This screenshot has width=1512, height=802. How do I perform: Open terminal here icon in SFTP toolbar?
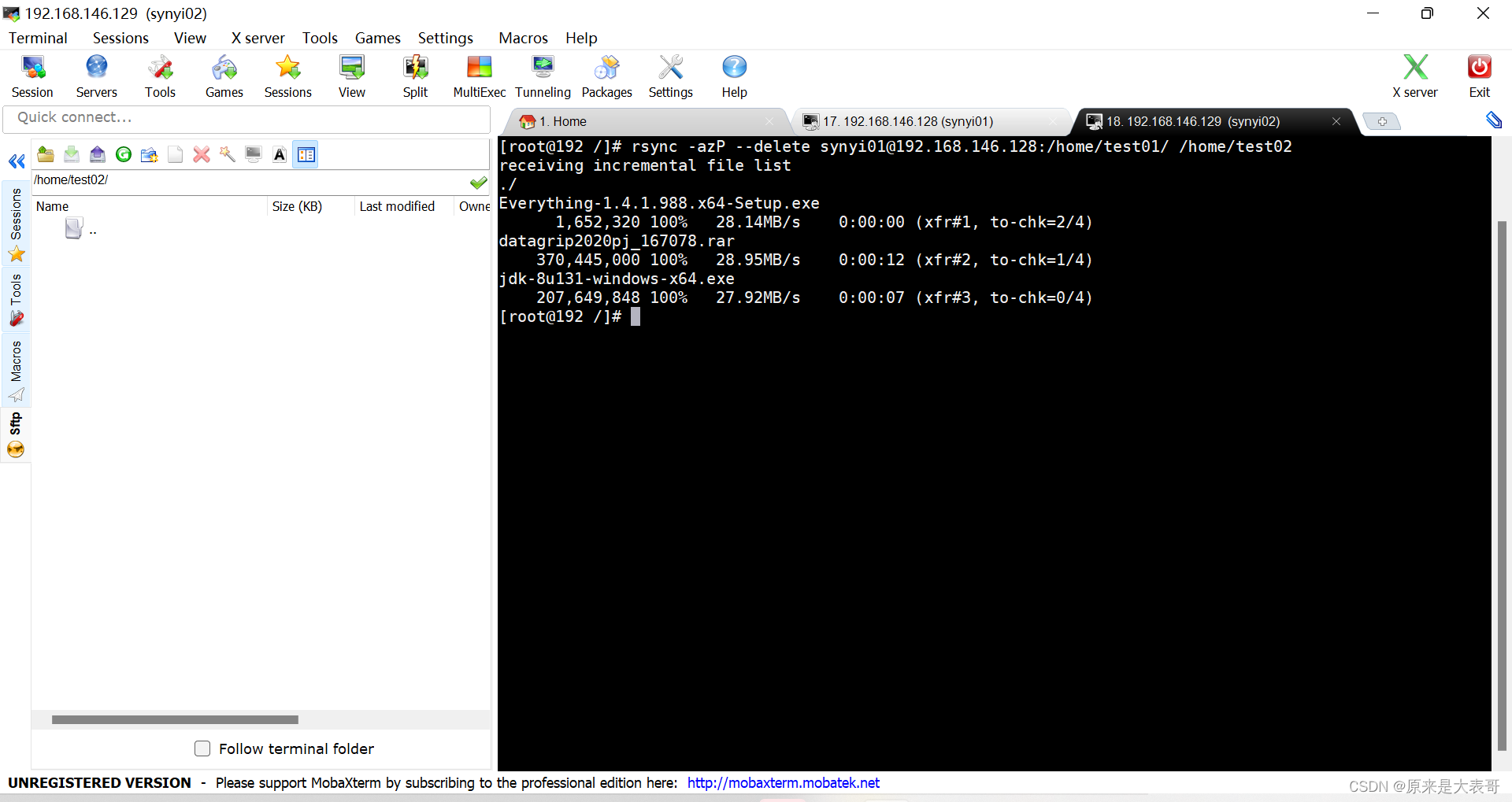(254, 154)
